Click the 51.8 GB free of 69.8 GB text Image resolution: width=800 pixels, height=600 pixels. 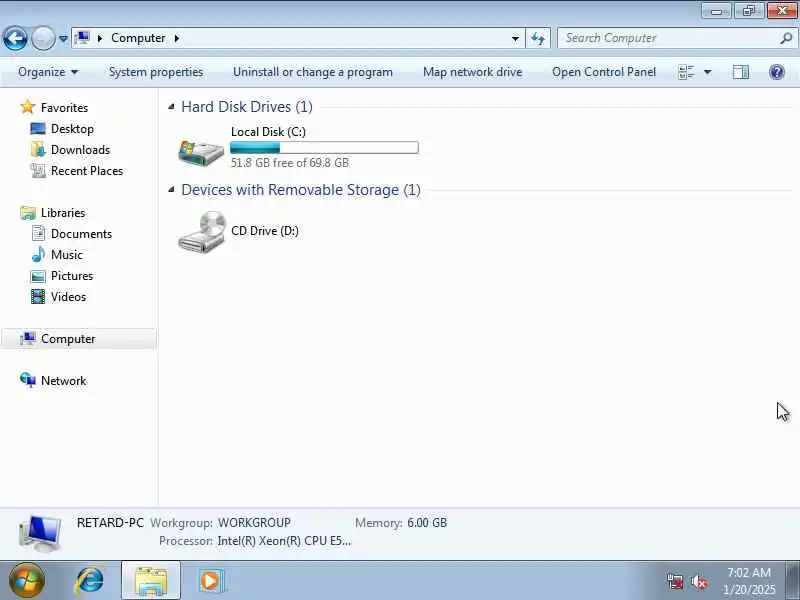(290, 163)
